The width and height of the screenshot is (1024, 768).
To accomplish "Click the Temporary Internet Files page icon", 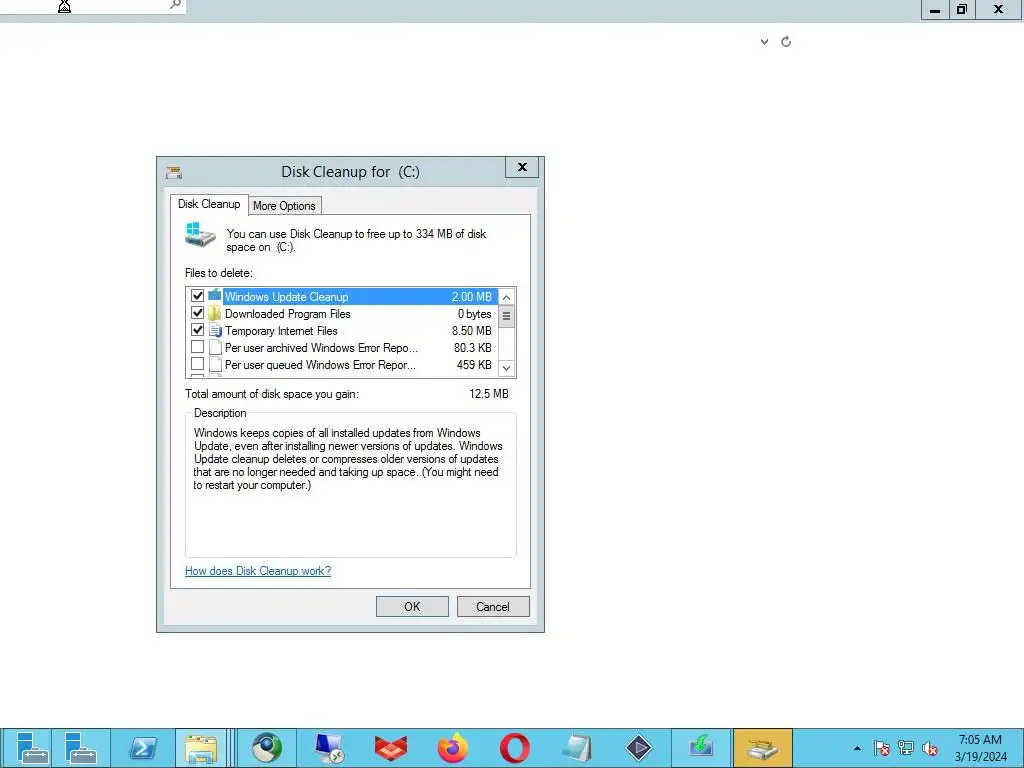I will 215,330.
